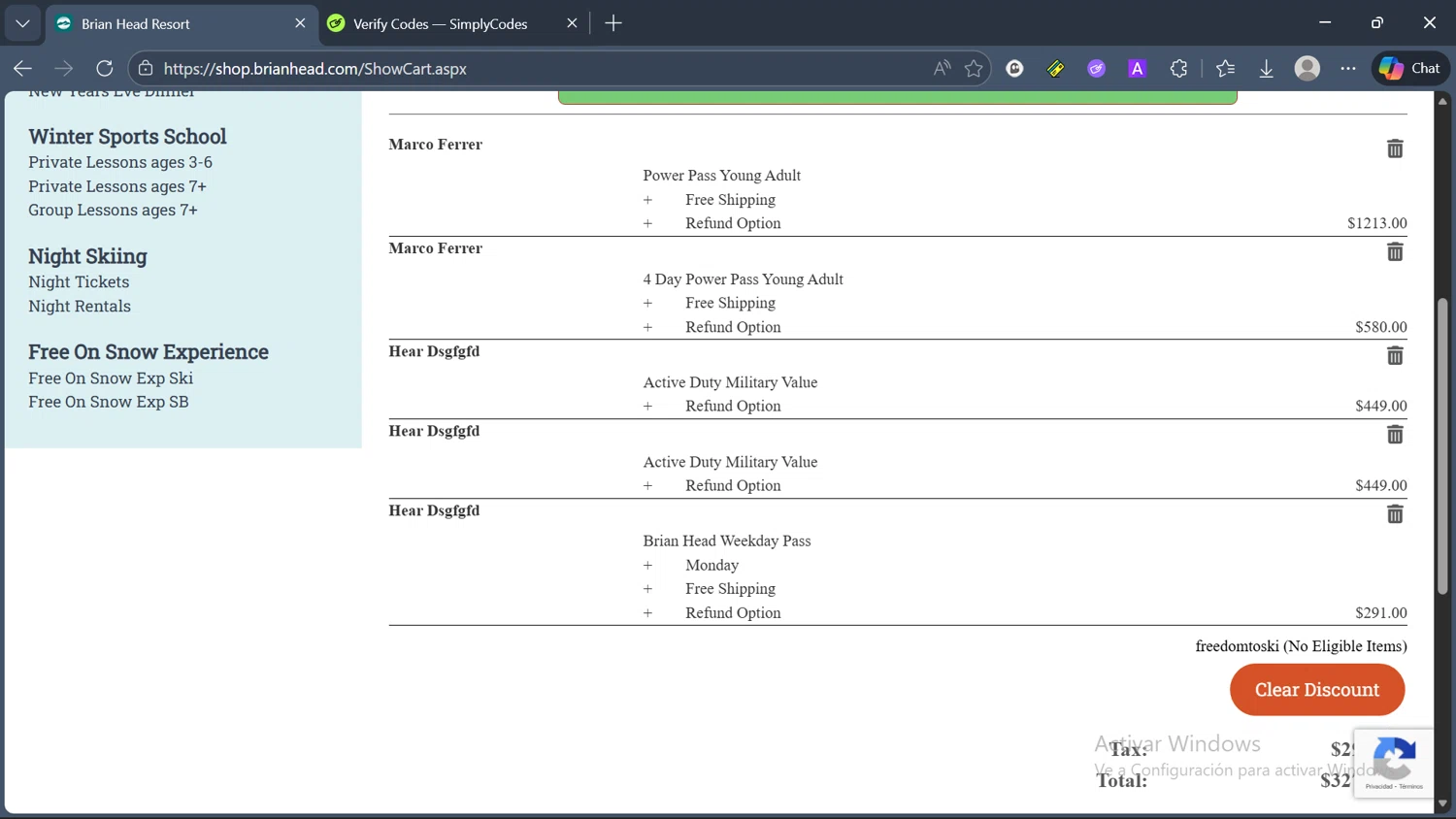The height and width of the screenshot is (819, 1456).
Task: Open the Night Tickets link
Action: [x=79, y=281]
